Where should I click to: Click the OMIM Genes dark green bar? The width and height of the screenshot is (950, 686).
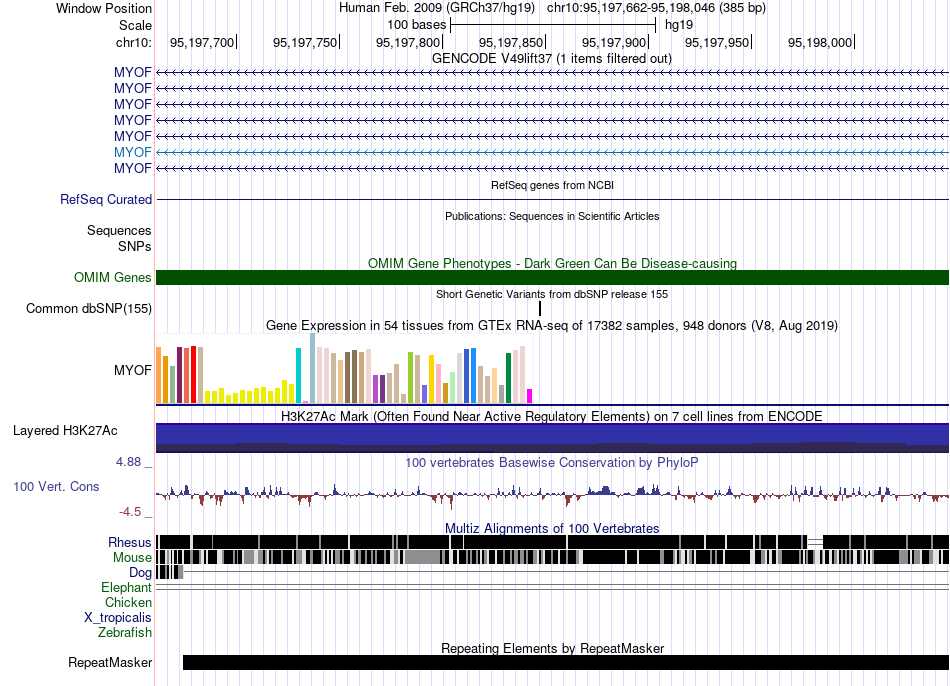552,278
